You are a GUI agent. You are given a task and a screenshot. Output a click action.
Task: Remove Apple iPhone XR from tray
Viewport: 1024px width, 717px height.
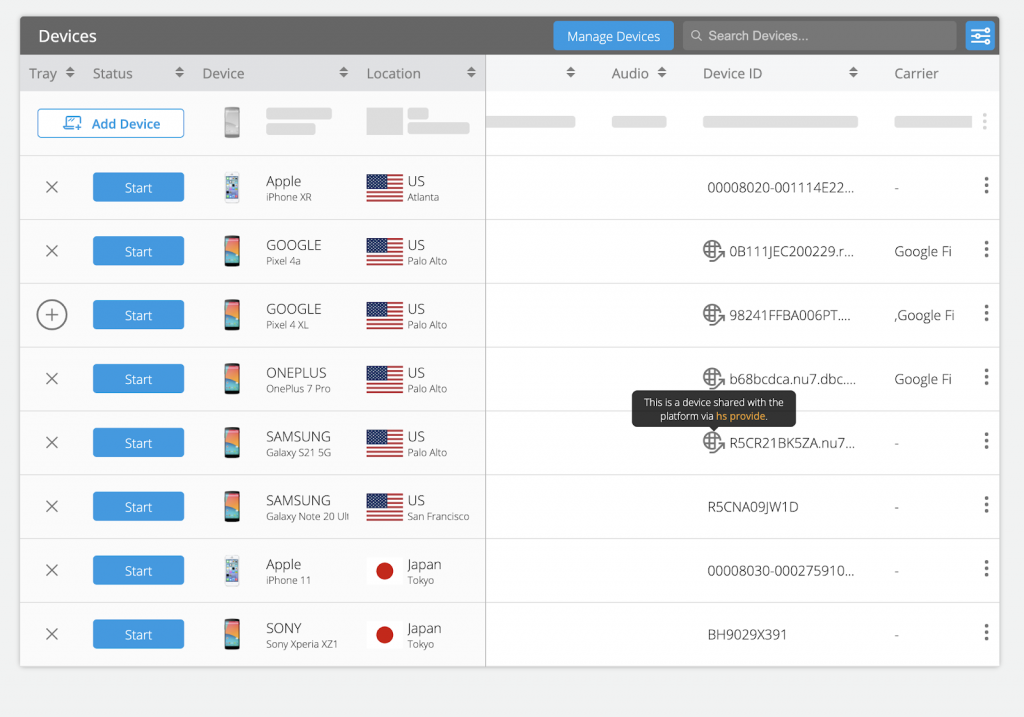(52, 187)
